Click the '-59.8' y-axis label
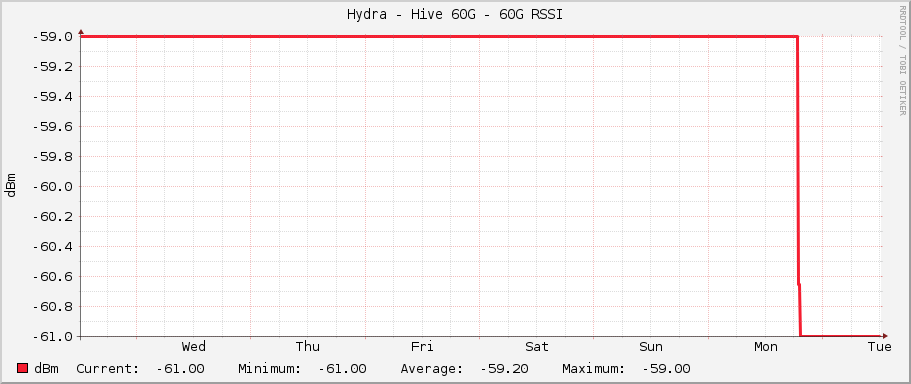The image size is (911, 384). pos(52,157)
